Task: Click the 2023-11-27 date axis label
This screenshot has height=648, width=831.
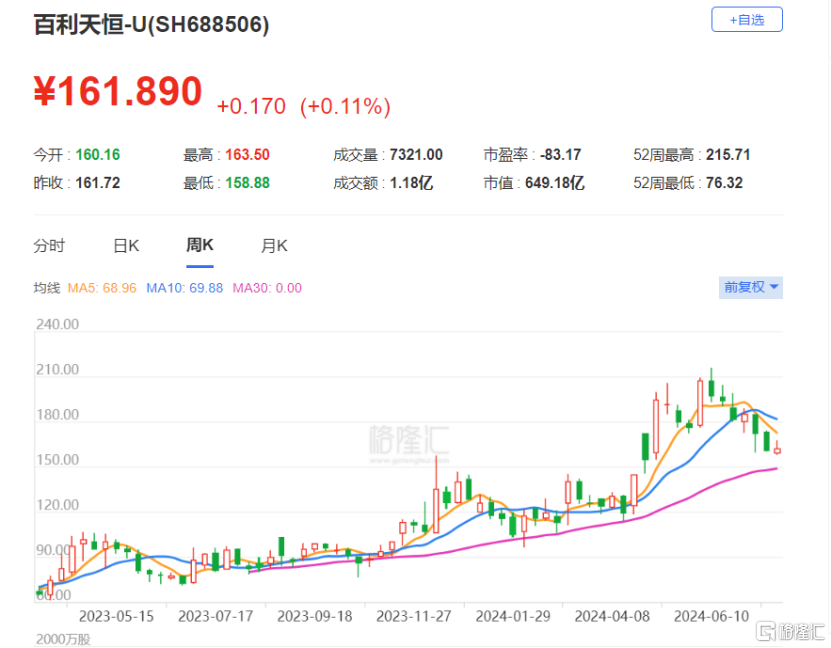Action: pyautogui.click(x=413, y=616)
